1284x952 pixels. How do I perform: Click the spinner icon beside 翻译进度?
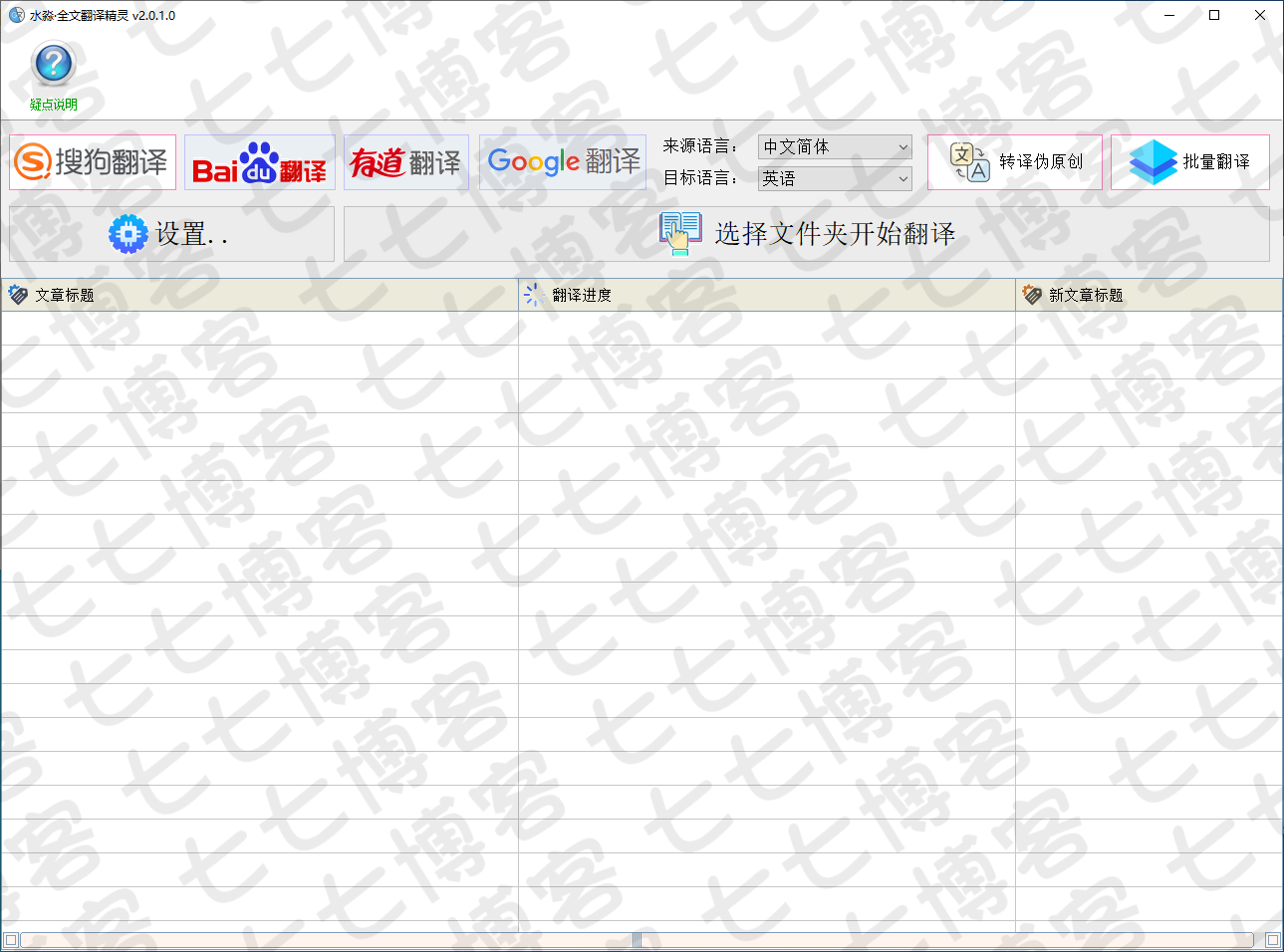(535, 295)
